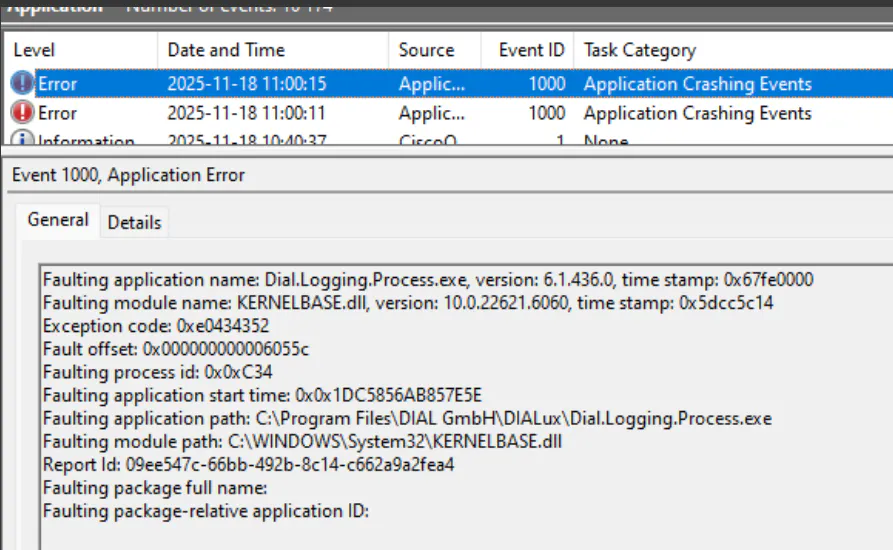Click the 'Event 1000, Application Error' pane title

(128, 176)
